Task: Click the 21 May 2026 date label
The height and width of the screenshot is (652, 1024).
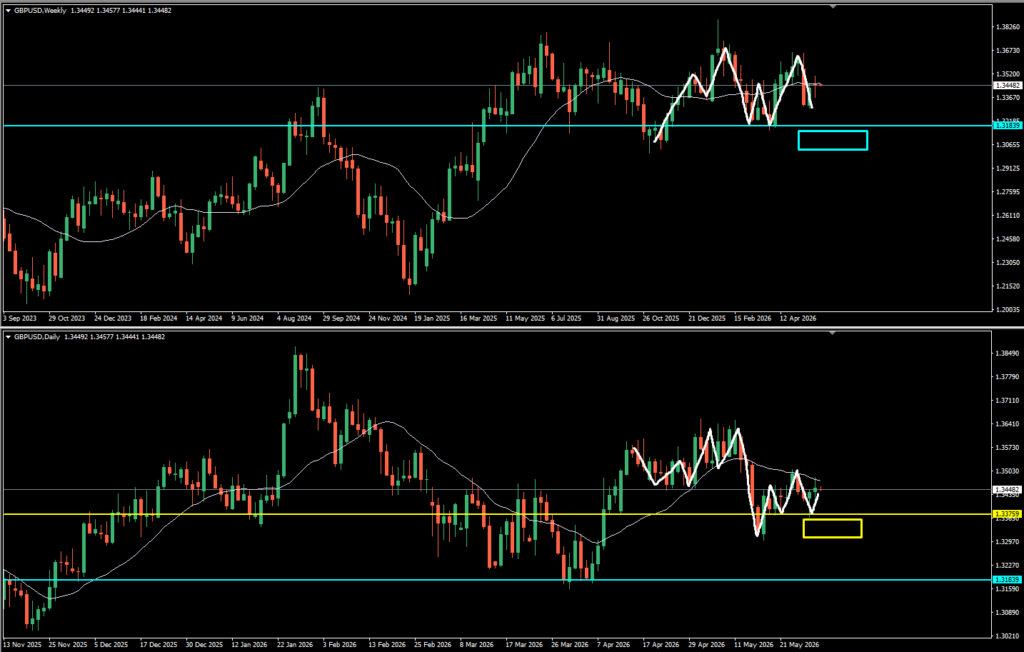Action: click(x=799, y=644)
